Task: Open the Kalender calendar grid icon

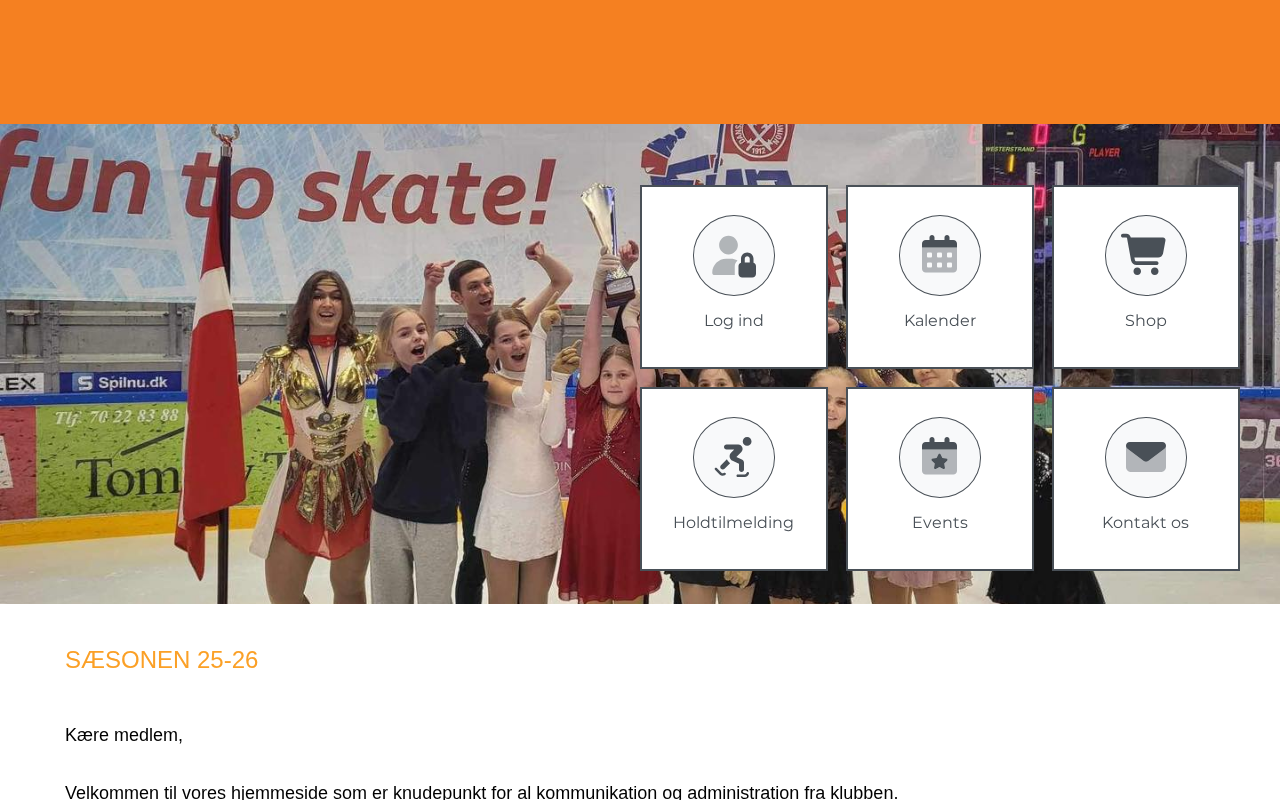Action: (940, 256)
